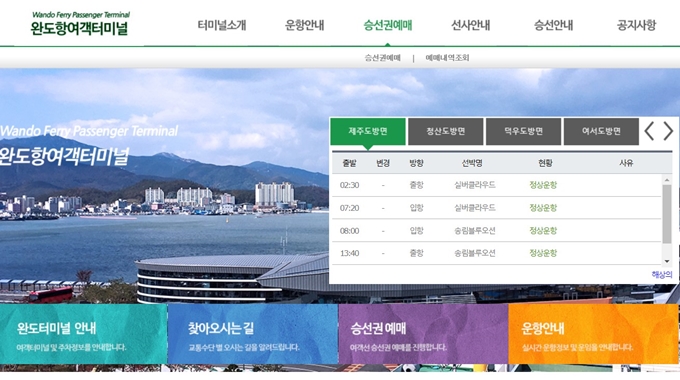Image resolution: width=680 pixels, height=380 pixels.
Task: Click the 사유 column header
Action: point(626,163)
